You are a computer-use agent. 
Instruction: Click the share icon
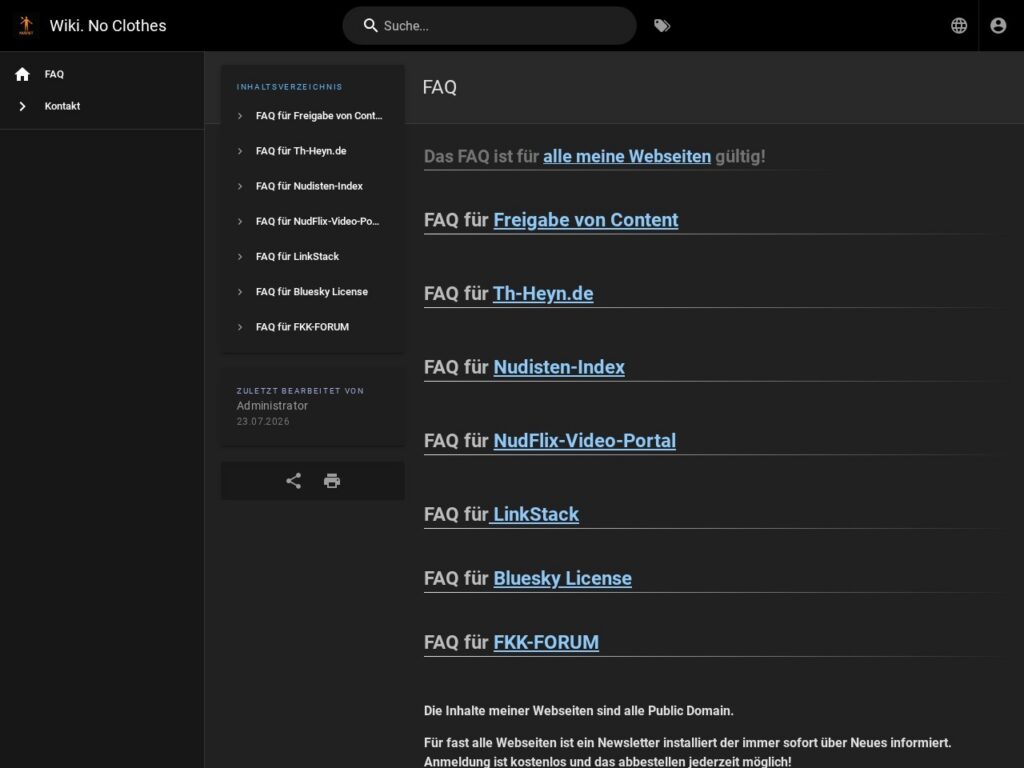tap(293, 481)
